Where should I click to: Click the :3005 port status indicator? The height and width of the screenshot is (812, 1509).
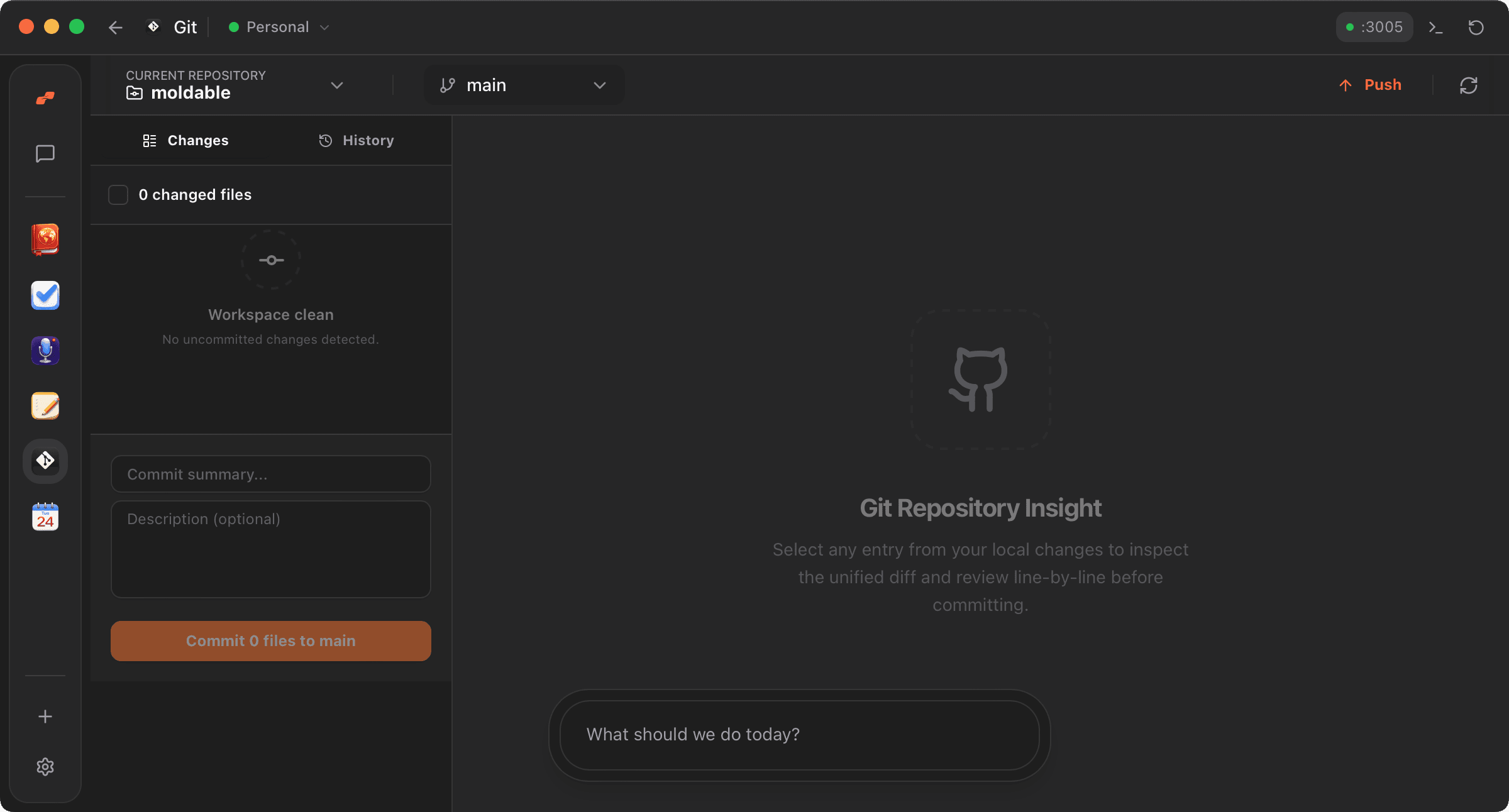click(x=1374, y=27)
